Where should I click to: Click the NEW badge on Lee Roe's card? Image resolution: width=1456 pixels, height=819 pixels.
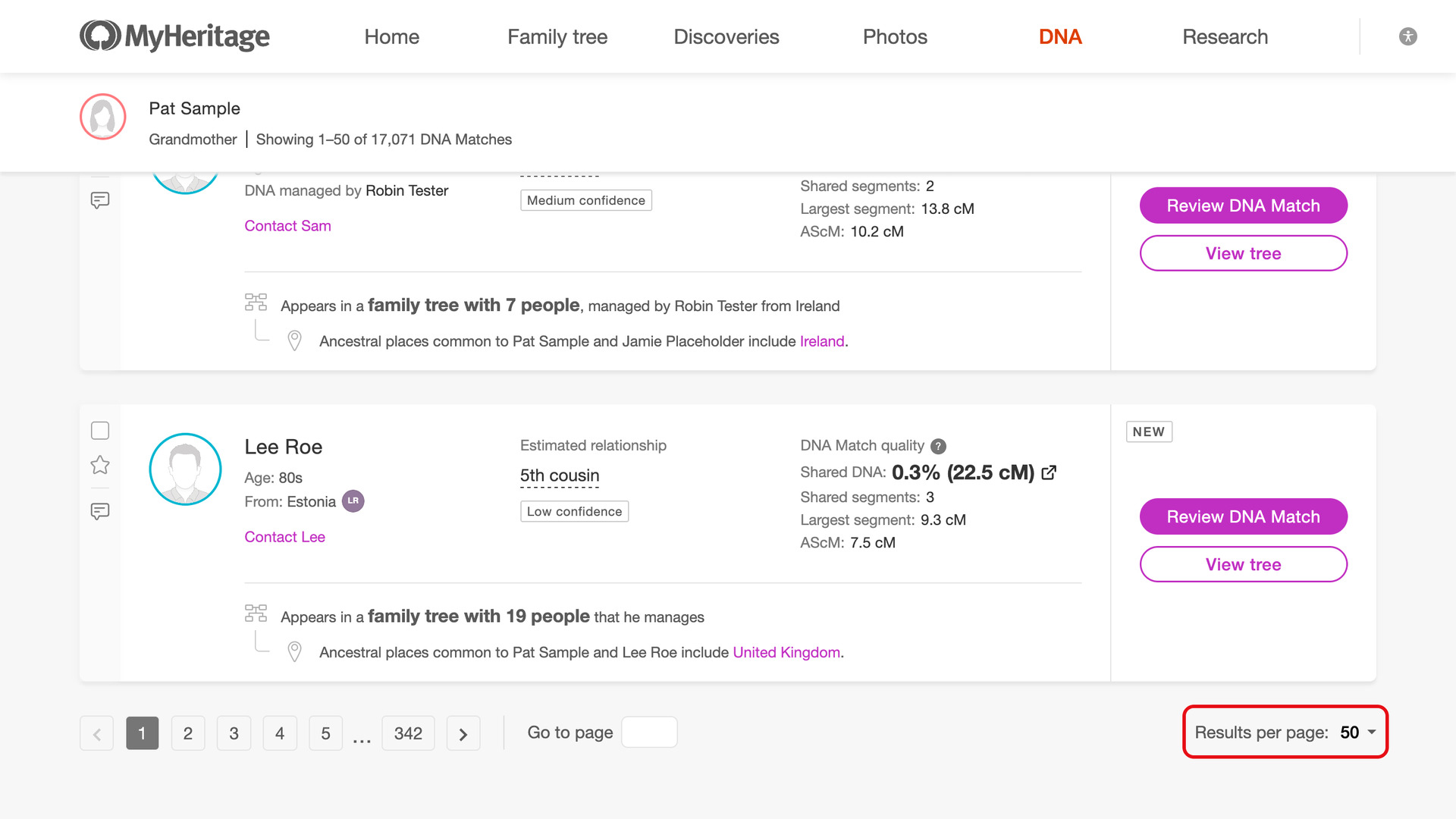[1149, 431]
